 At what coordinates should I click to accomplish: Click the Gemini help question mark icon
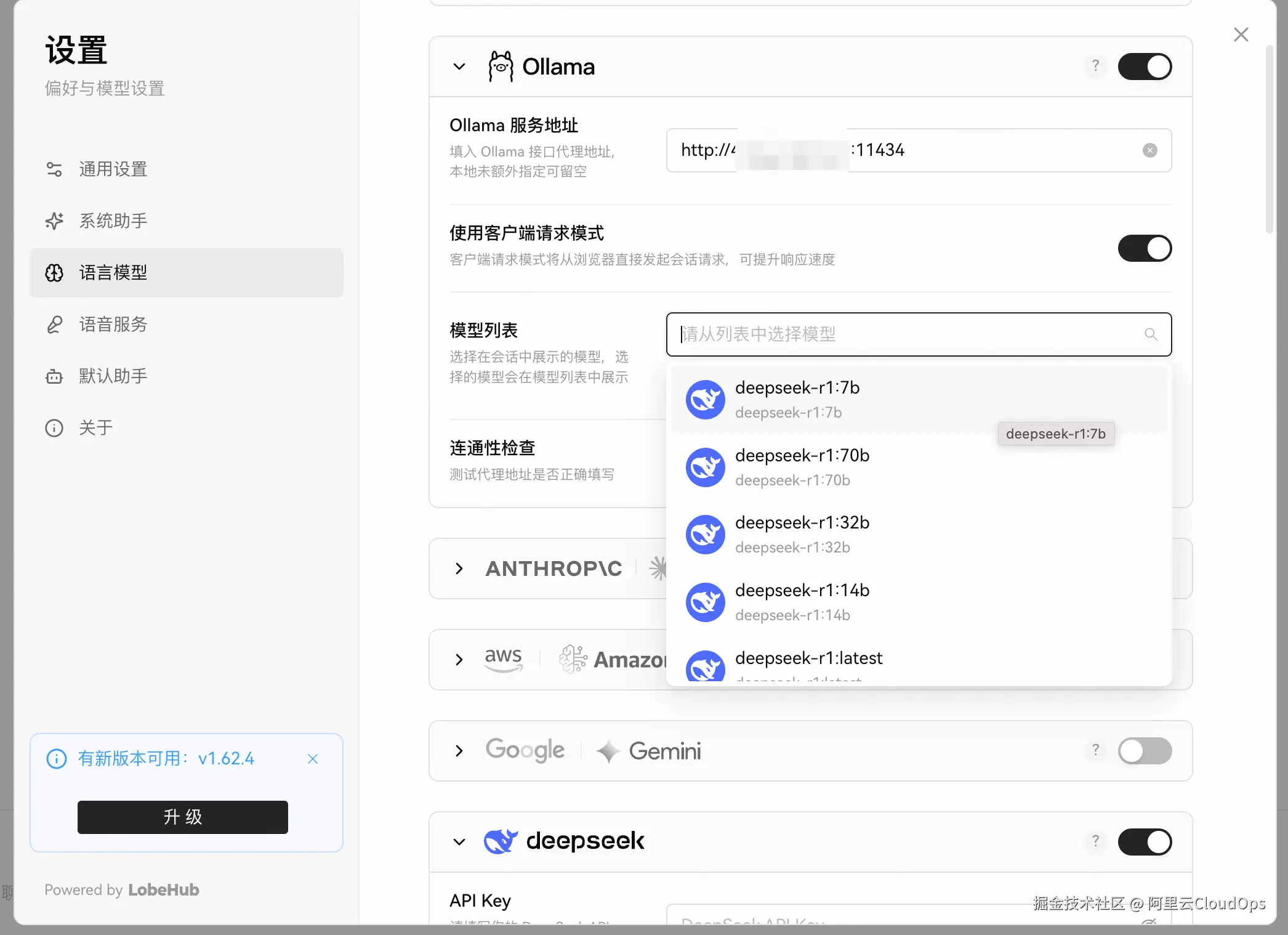[x=1095, y=750]
